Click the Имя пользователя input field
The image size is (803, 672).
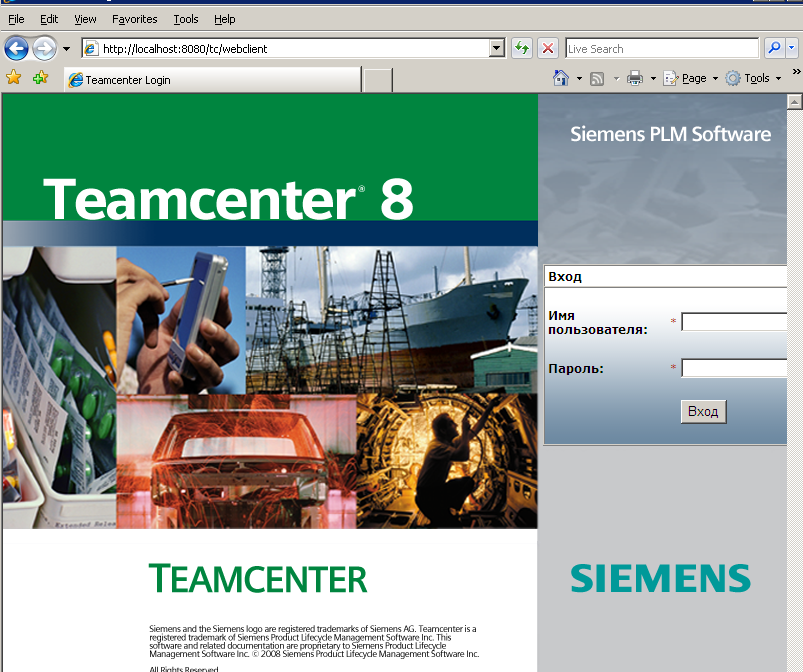pyautogui.click(x=734, y=322)
